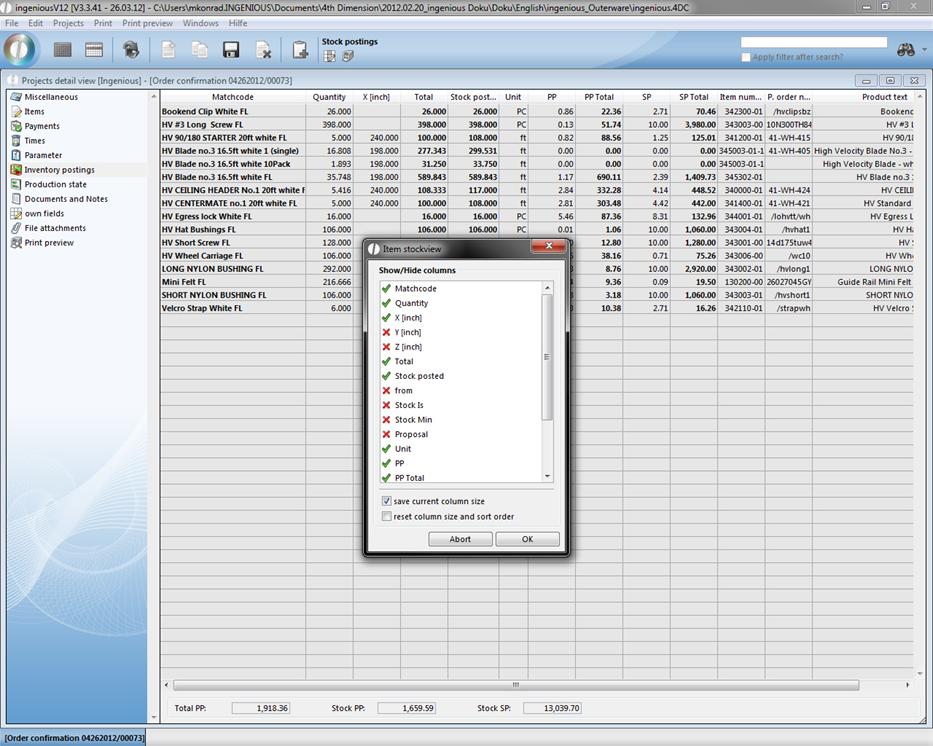Image resolution: width=933 pixels, height=746 pixels.
Task: Click the floppy disk Save icon
Action: point(231,50)
